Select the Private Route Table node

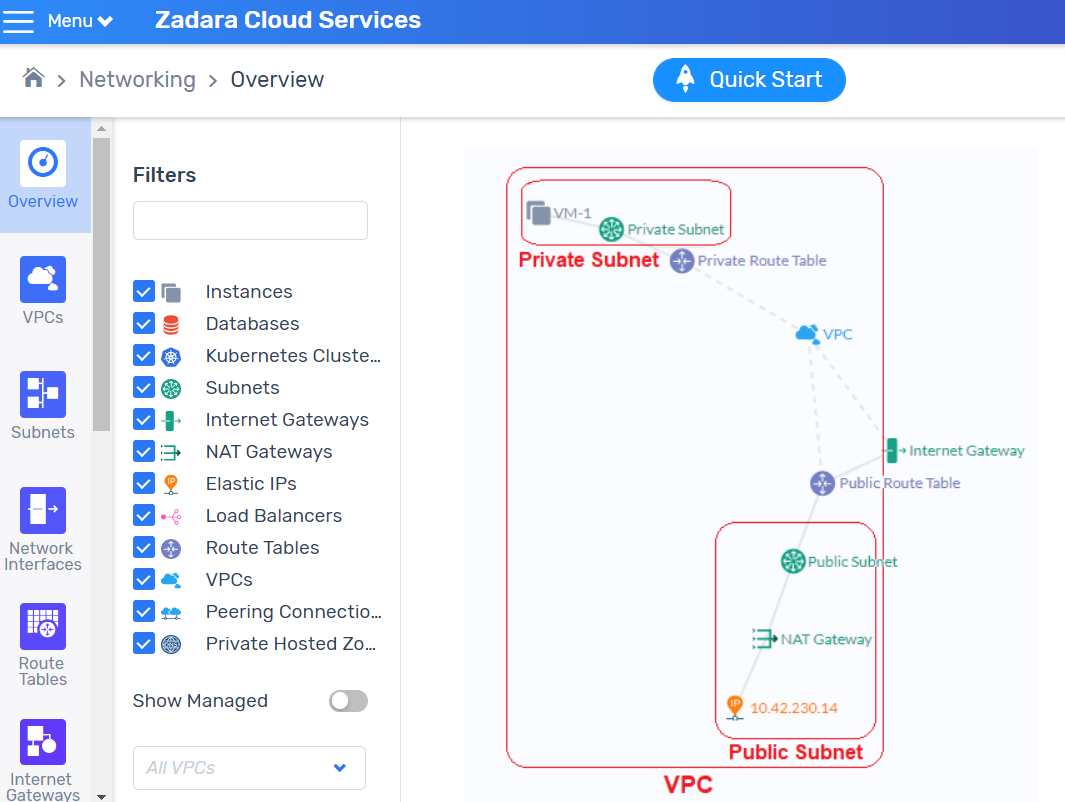tap(682, 261)
